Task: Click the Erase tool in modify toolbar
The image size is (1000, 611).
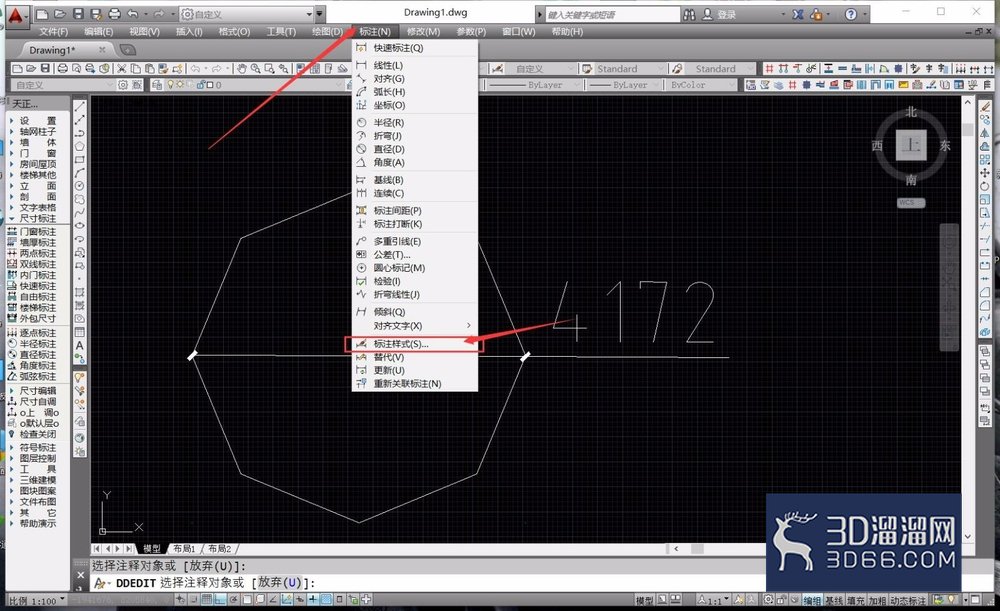Action: pyautogui.click(x=985, y=107)
